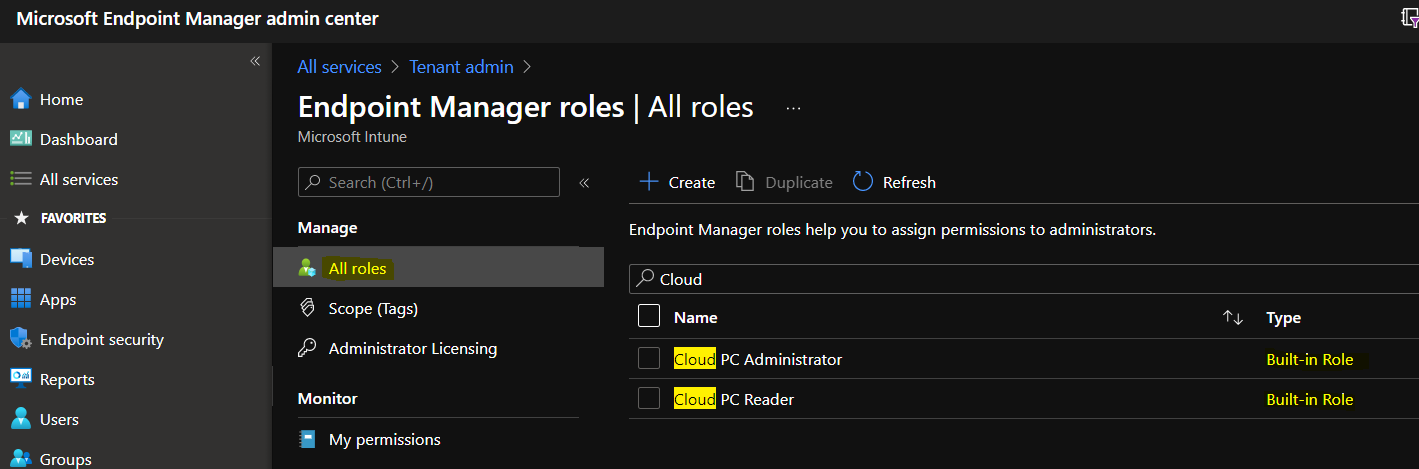The image size is (1419, 469).
Task: Open Cloud PC Reader role
Action: pyautogui.click(x=734, y=399)
